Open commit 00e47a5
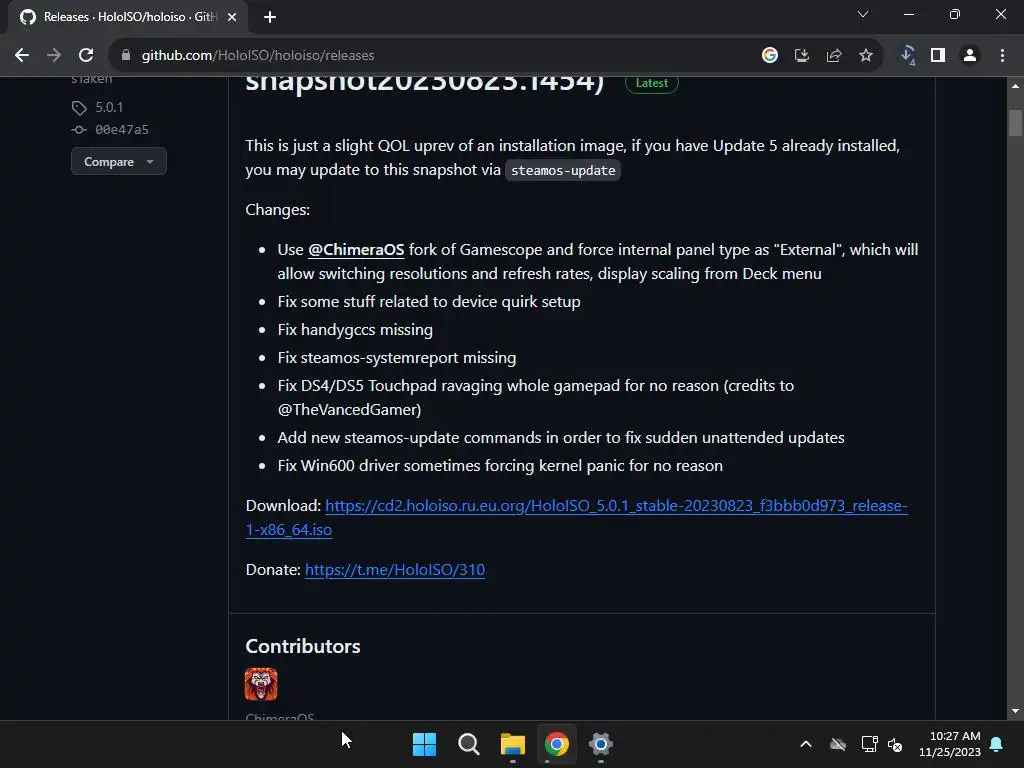This screenshot has height=768, width=1024. [x=121, y=130]
